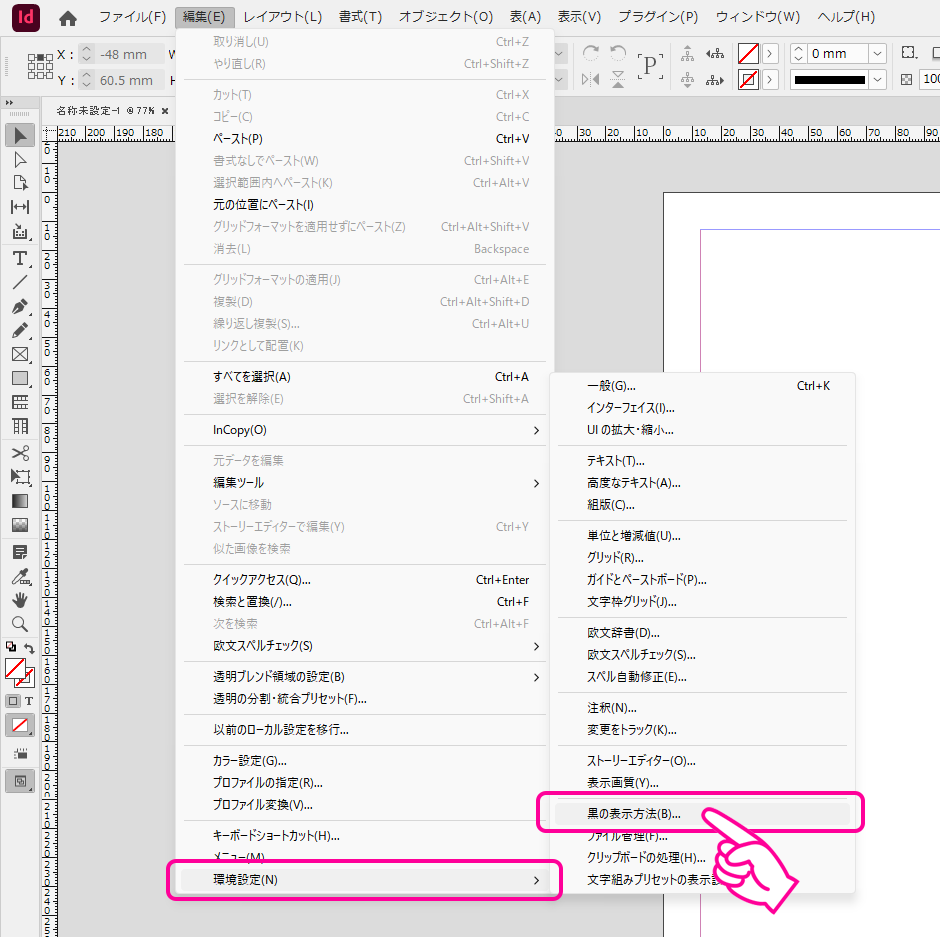
Task: Swap fill and stroke arrow icon
Action: tap(29, 648)
